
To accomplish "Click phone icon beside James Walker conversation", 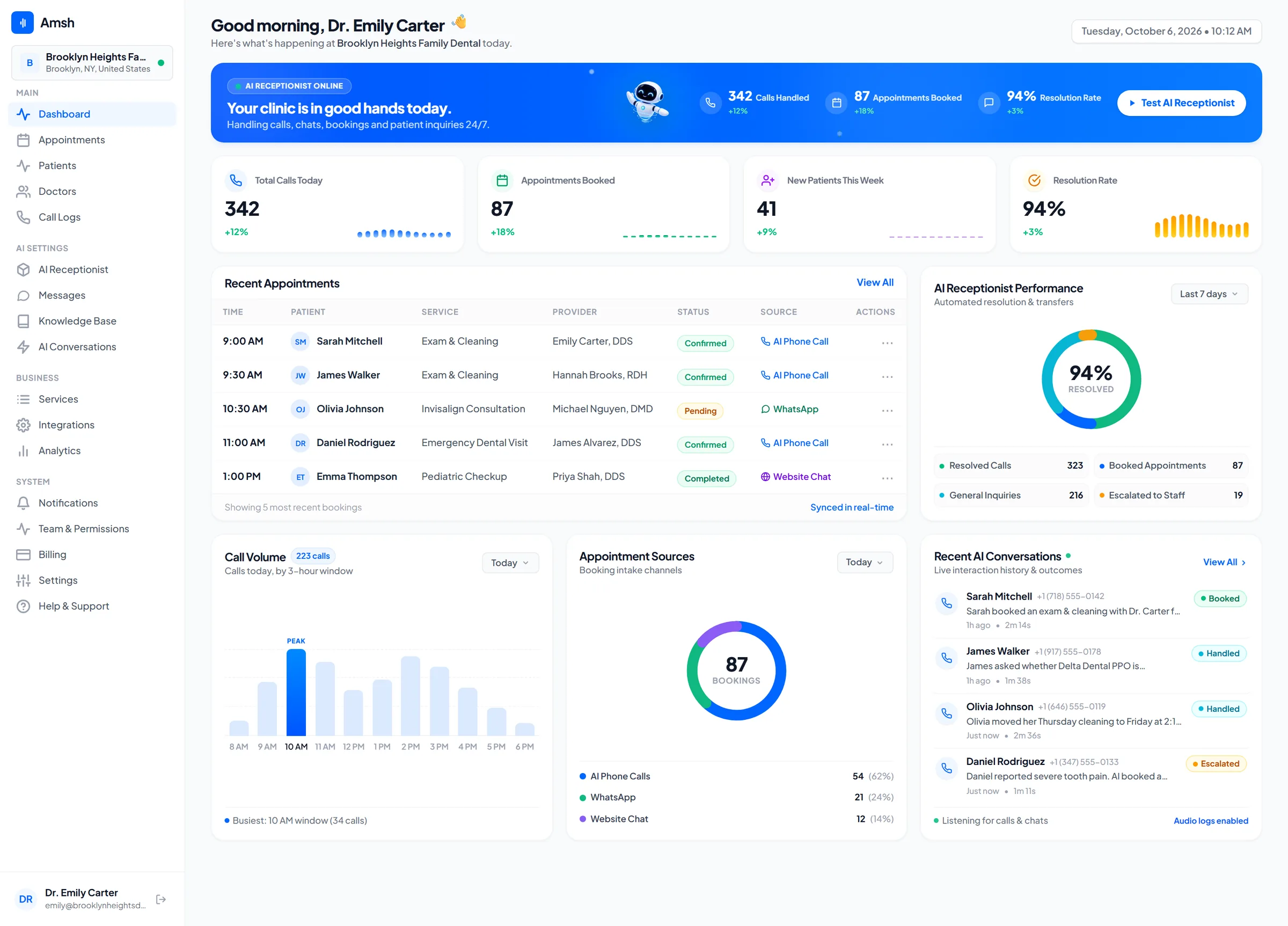I will [947, 658].
